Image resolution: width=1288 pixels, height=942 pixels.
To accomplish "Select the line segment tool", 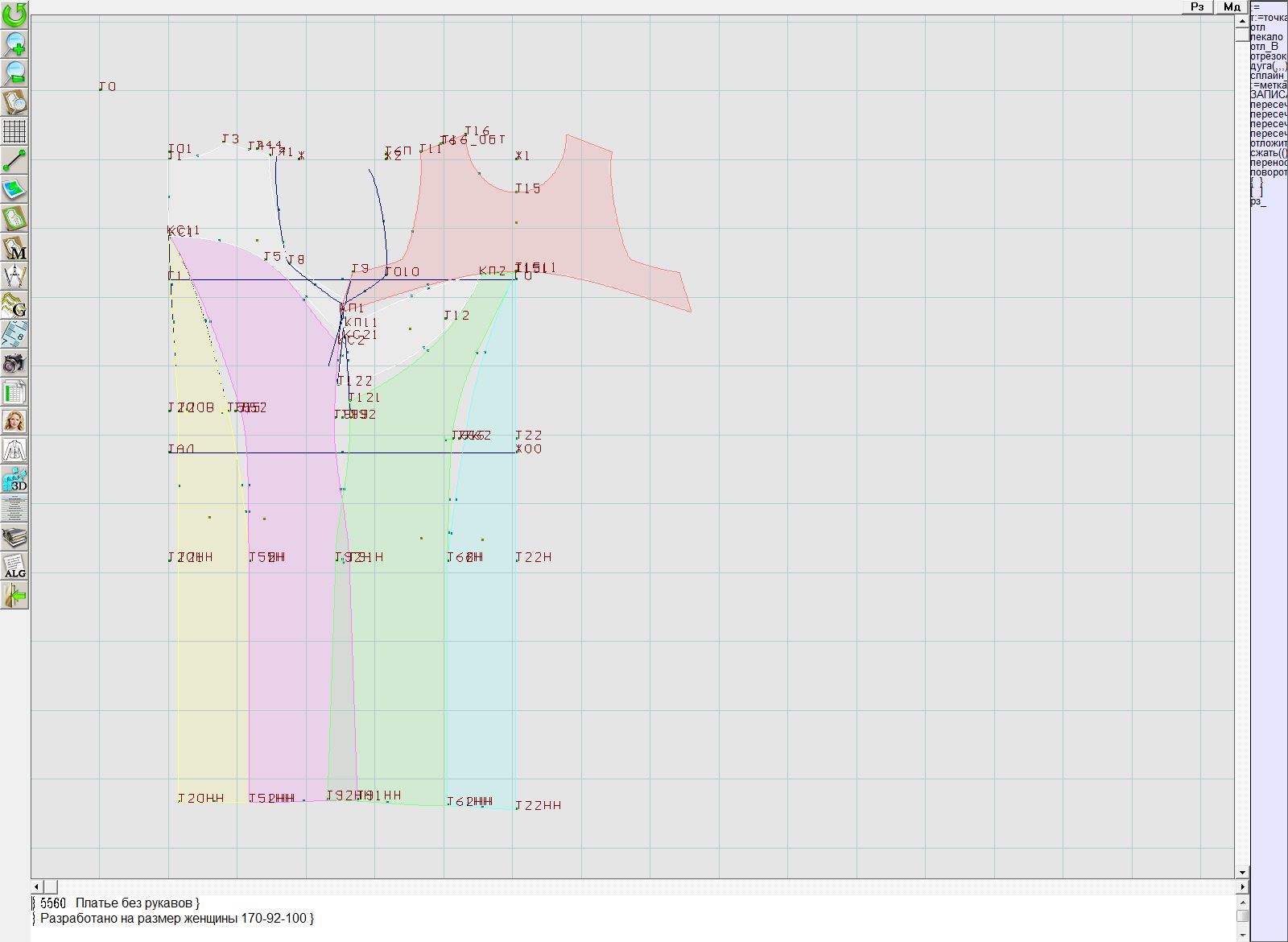I will (14, 160).
